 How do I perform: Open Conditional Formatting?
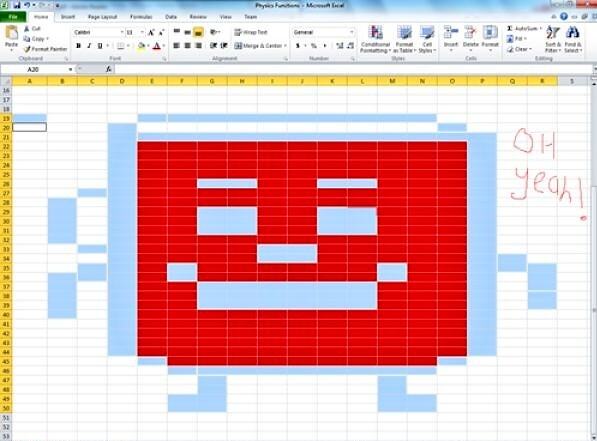click(375, 39)
